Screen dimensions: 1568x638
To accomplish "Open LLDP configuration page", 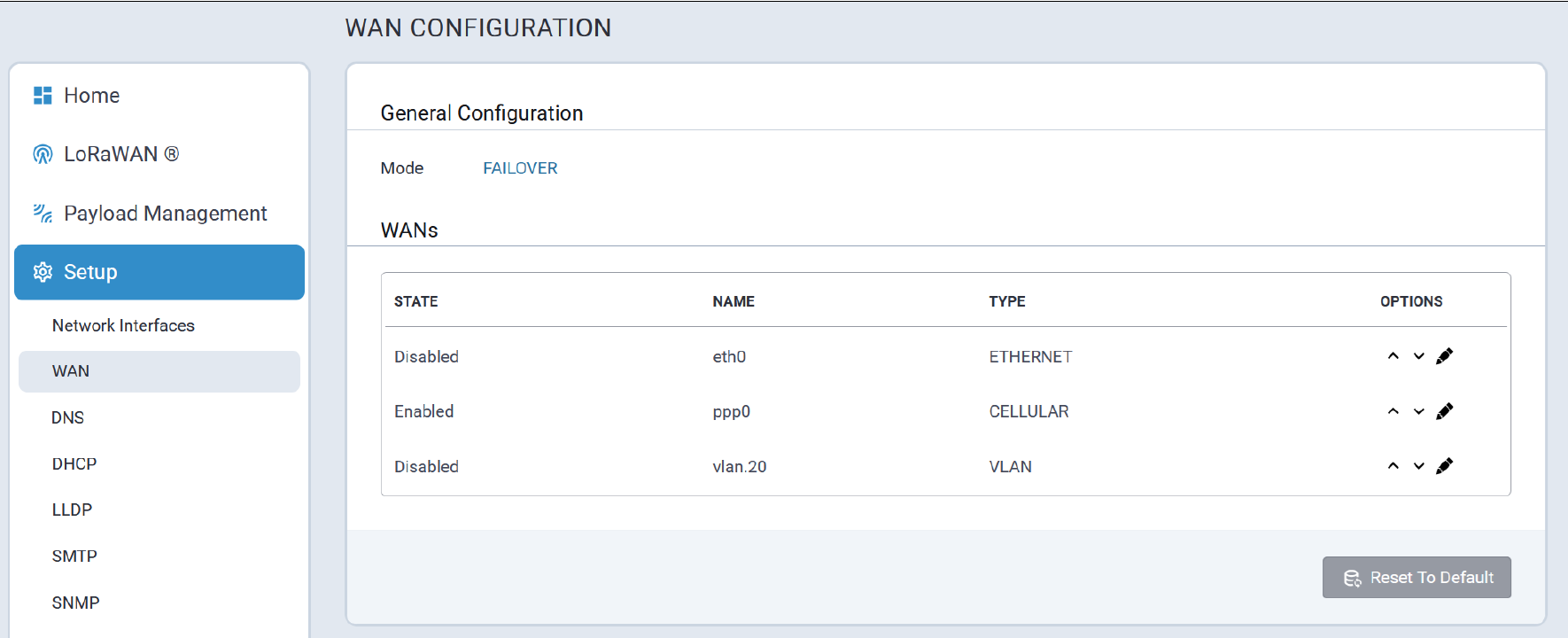I will [x=72, y=510].
